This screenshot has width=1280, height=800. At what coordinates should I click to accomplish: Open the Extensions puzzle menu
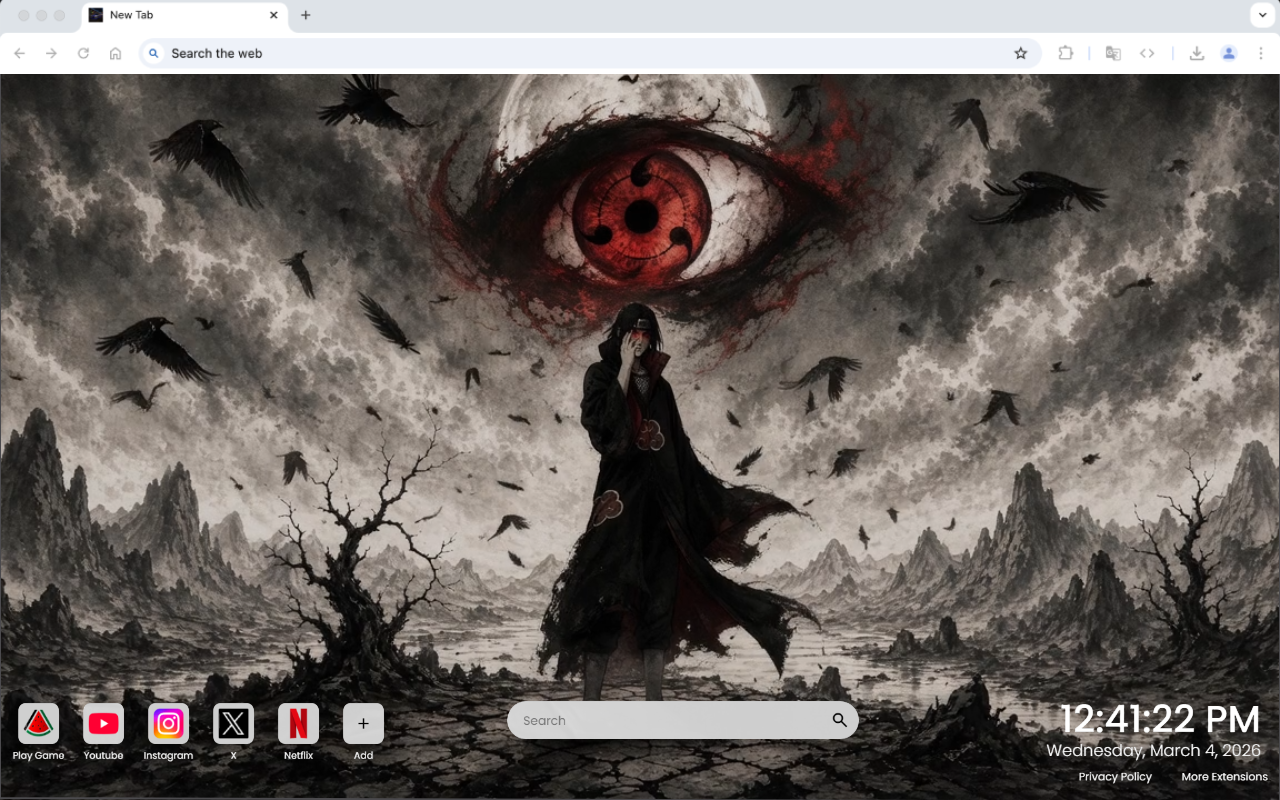click(x=1066, y=53)
